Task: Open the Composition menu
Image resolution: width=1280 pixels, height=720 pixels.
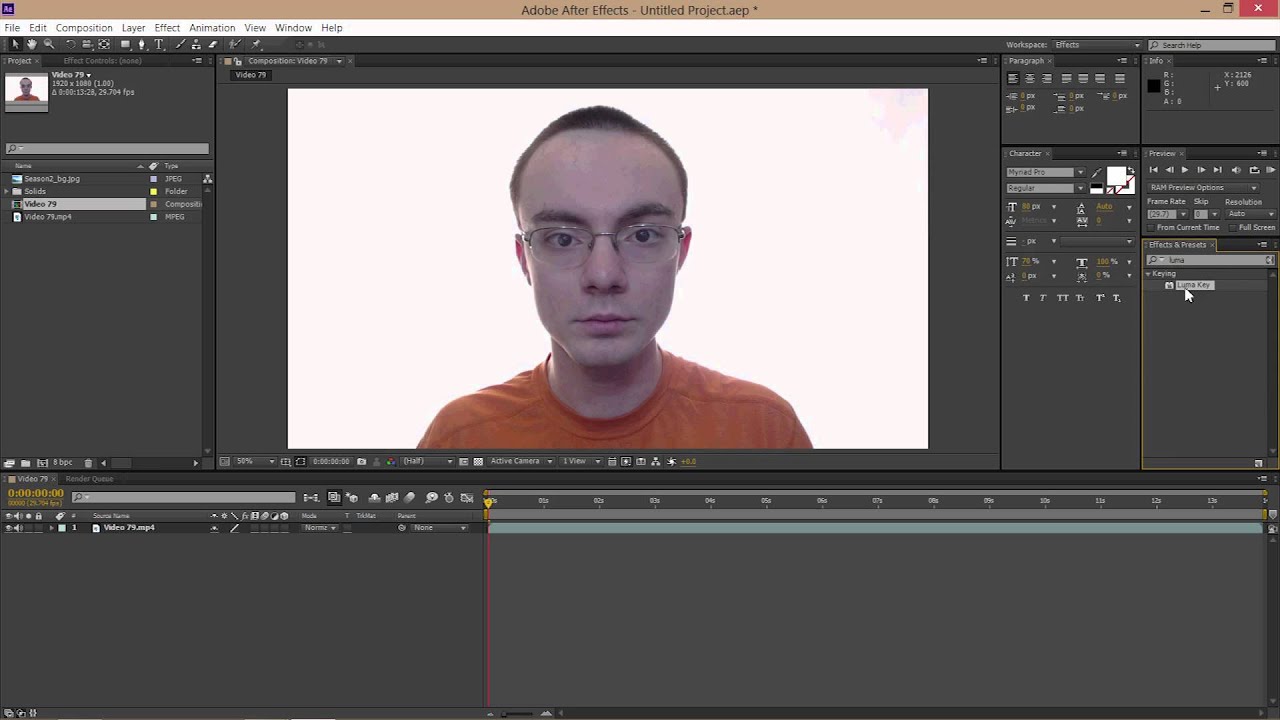Action: (84, 27)
